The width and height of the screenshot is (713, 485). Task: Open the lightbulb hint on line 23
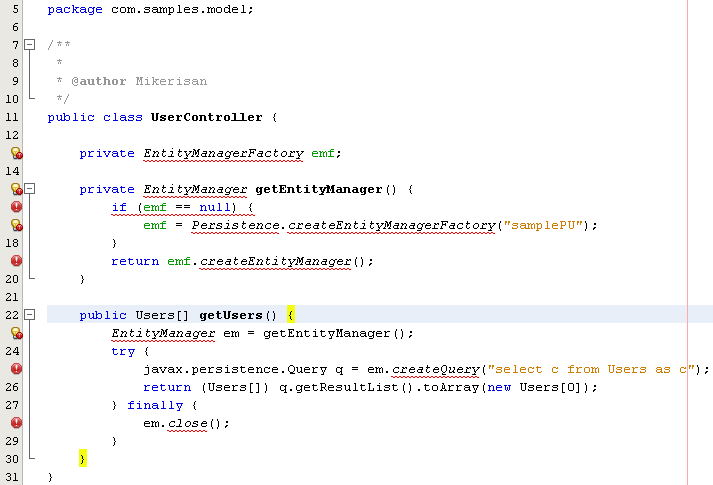[16, 333]
